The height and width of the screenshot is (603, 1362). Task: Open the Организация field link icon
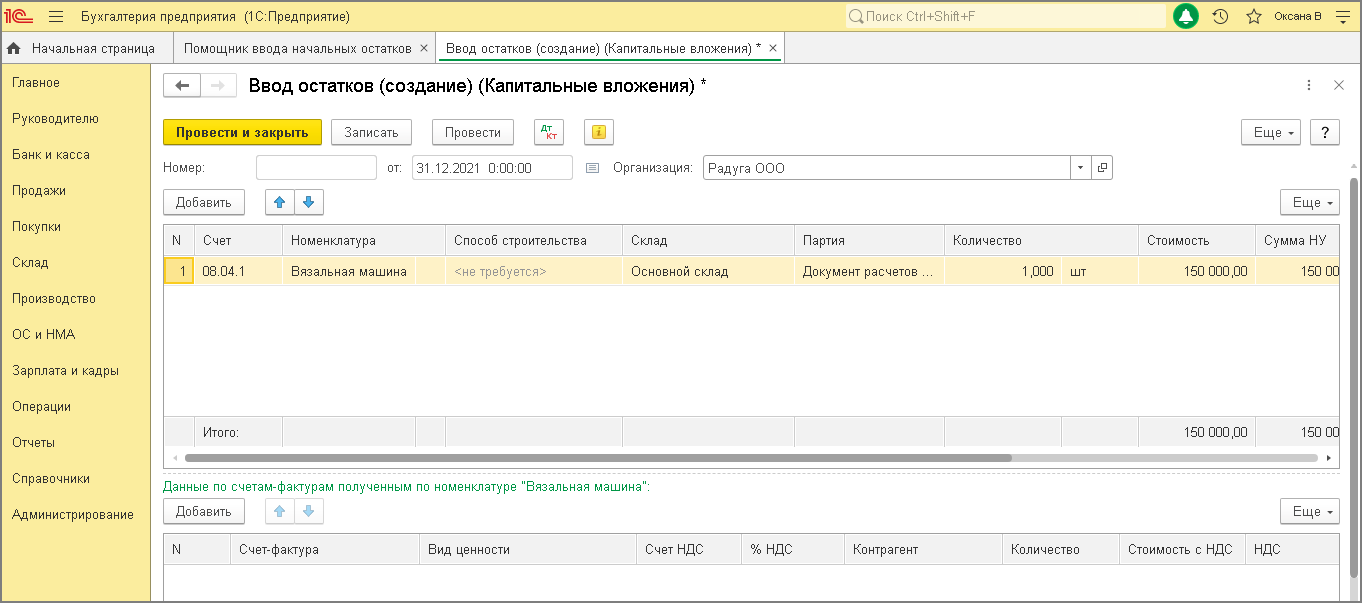point(1102,168)
